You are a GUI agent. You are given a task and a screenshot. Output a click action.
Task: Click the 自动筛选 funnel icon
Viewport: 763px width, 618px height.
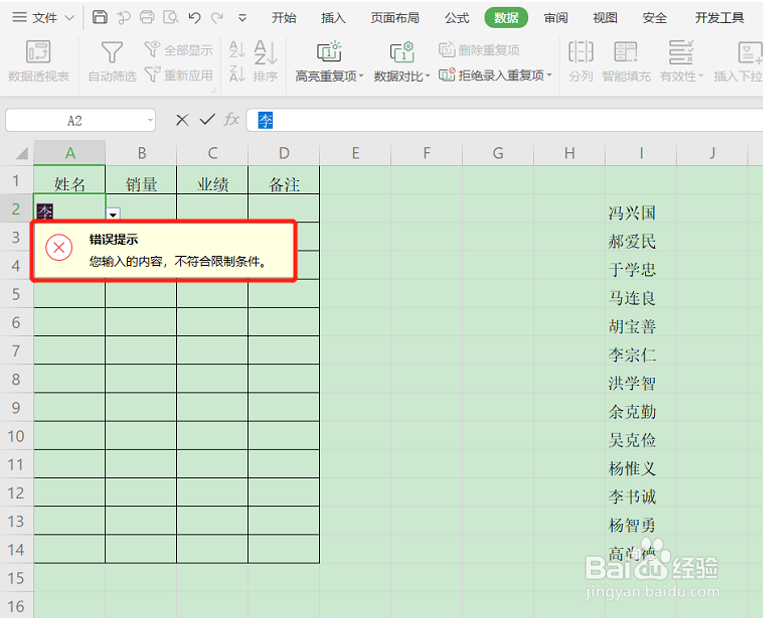tap(112, 52)
